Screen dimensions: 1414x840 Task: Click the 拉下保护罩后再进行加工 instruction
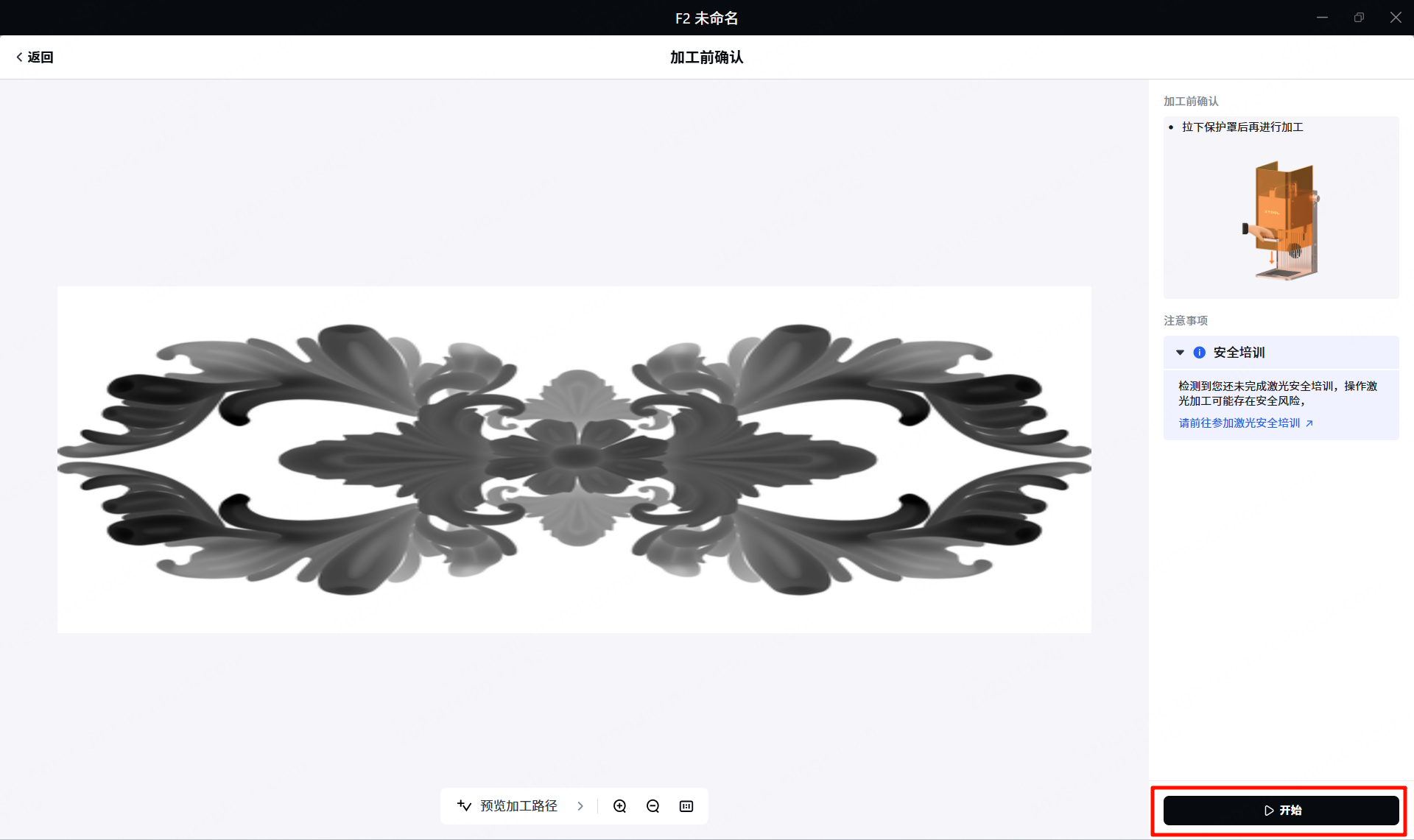click(x=1242, y=127)
